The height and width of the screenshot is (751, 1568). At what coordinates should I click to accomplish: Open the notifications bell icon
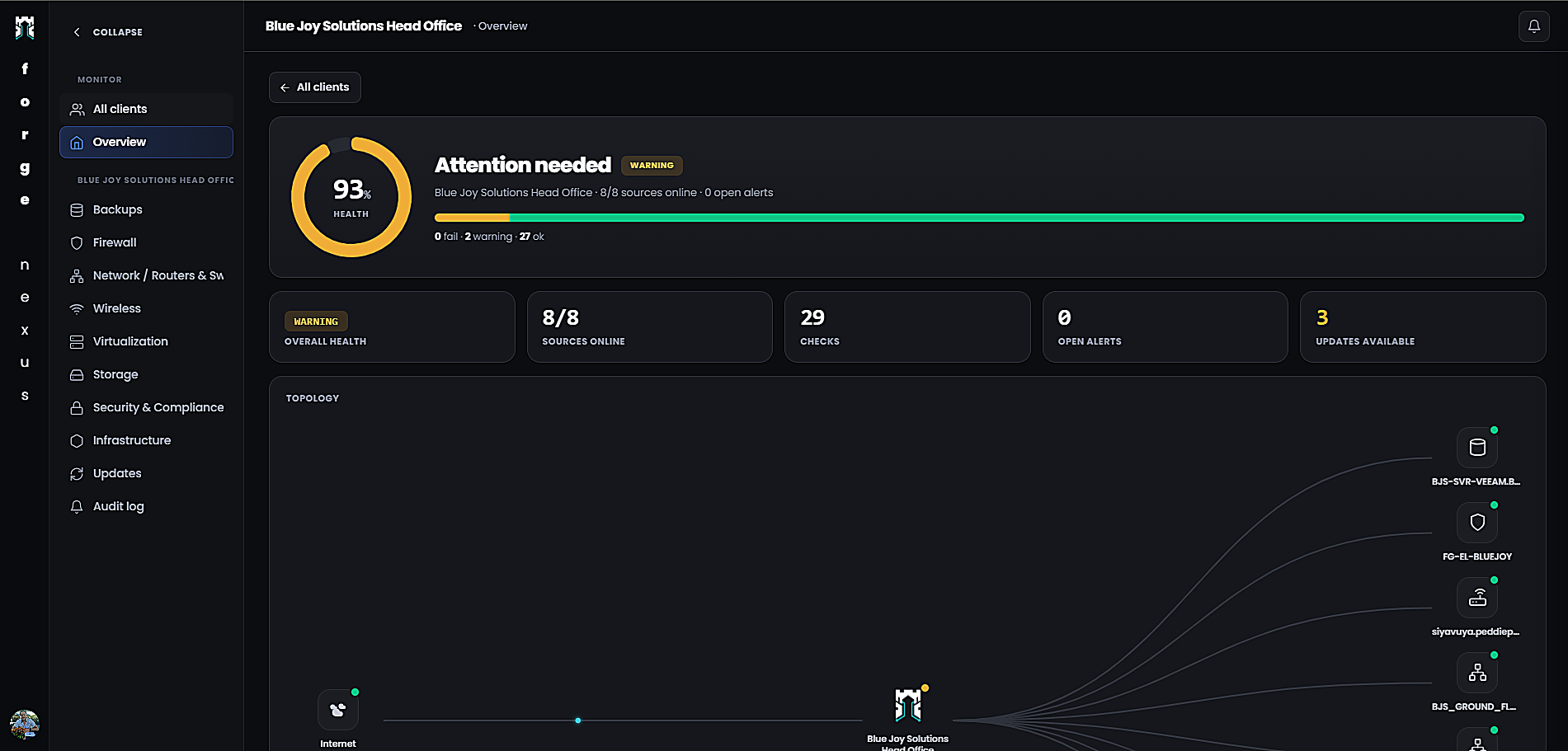1533,26
